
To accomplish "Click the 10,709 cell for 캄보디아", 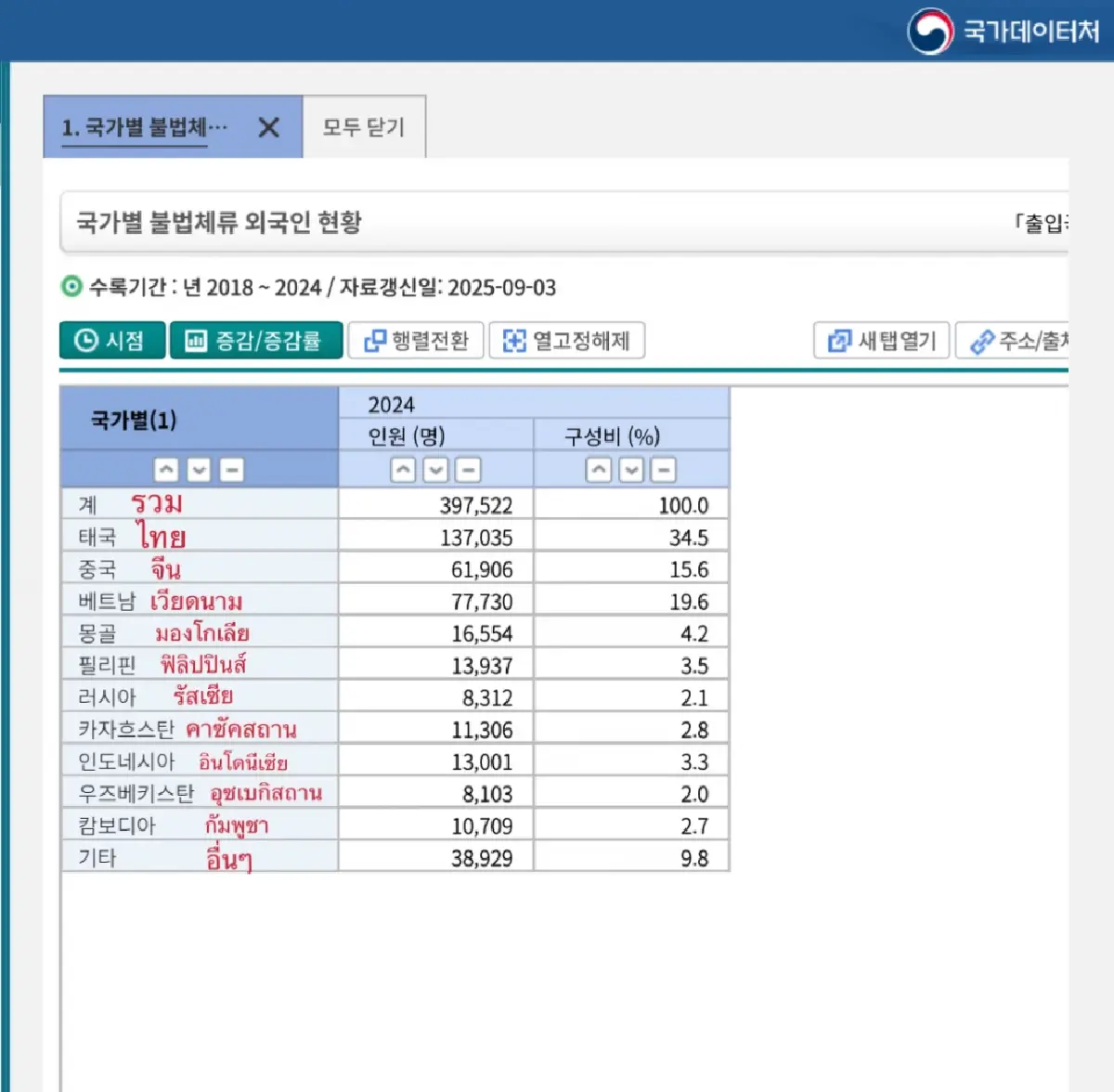I will click(x=436, y=825).
